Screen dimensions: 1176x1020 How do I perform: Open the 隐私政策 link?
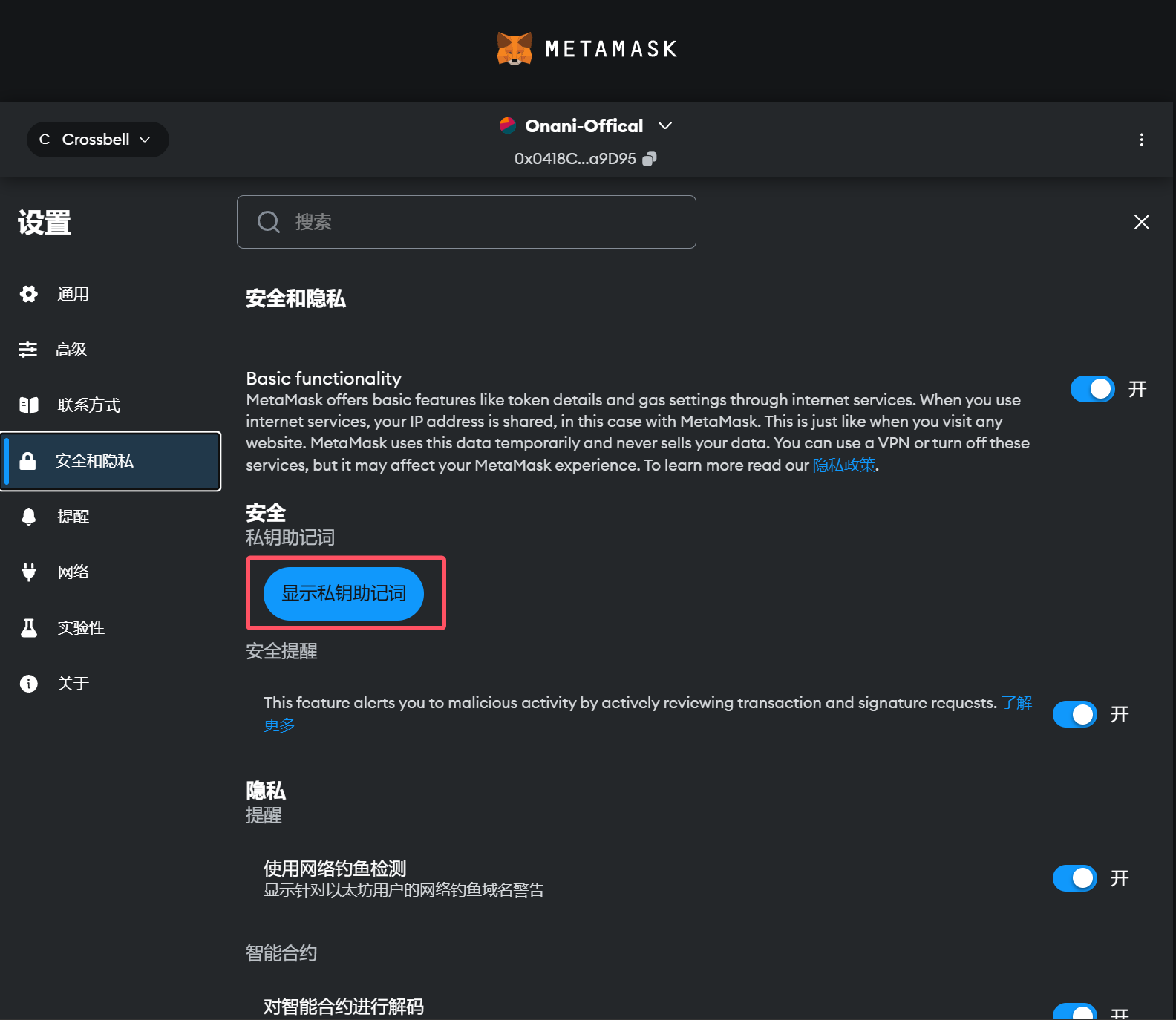point(844,465)
